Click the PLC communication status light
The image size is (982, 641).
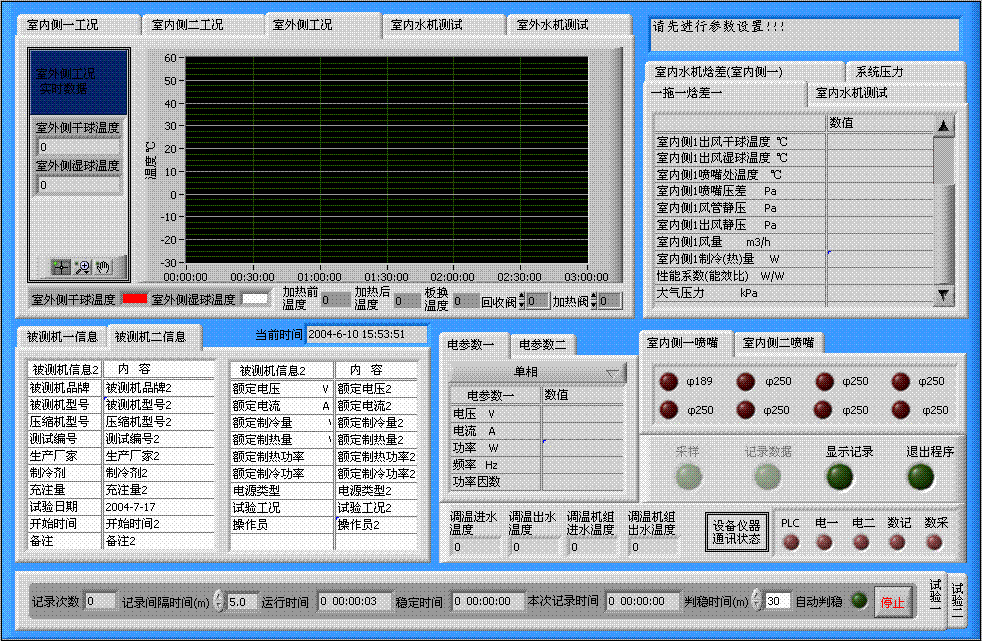click(x=790, y=543)
